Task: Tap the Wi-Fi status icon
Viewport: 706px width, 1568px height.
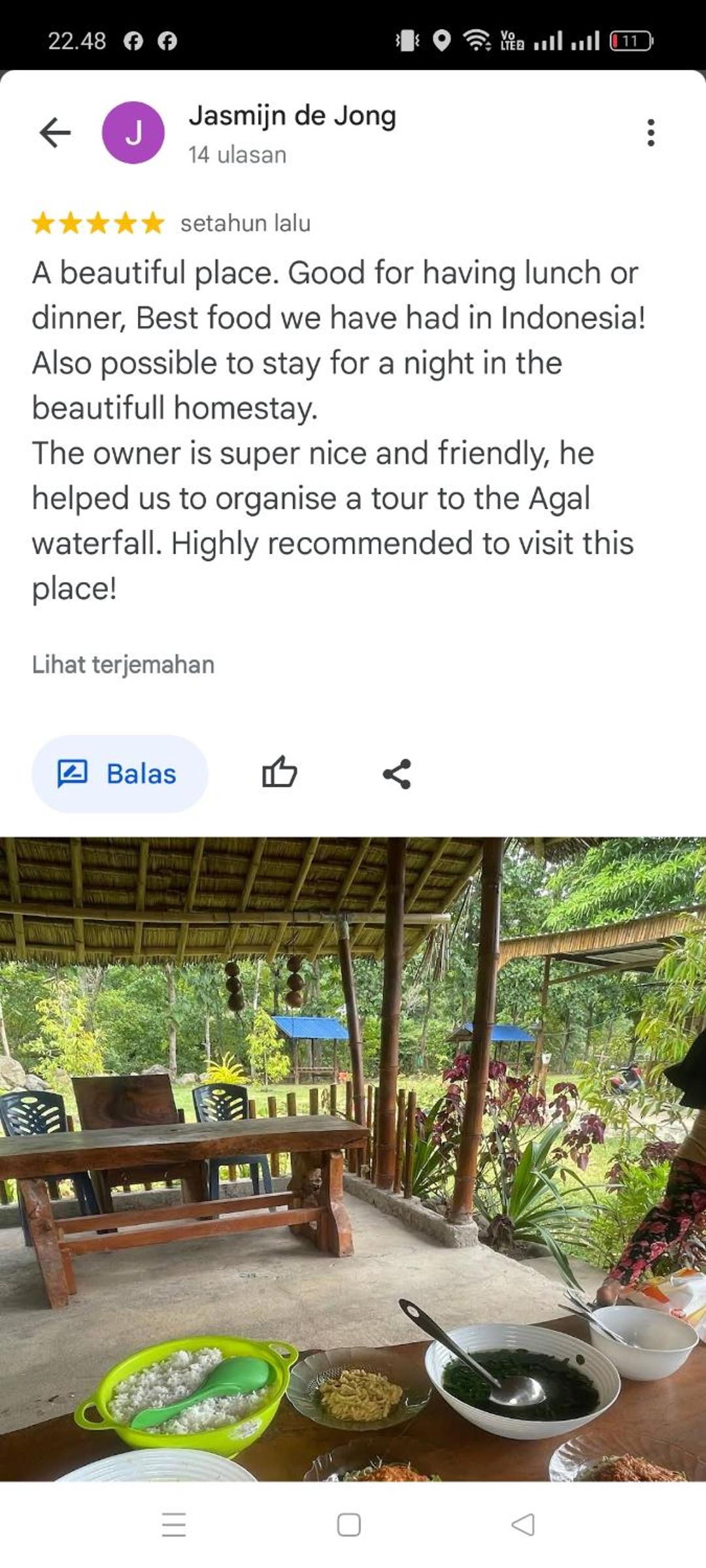Action: coord(477,41)
